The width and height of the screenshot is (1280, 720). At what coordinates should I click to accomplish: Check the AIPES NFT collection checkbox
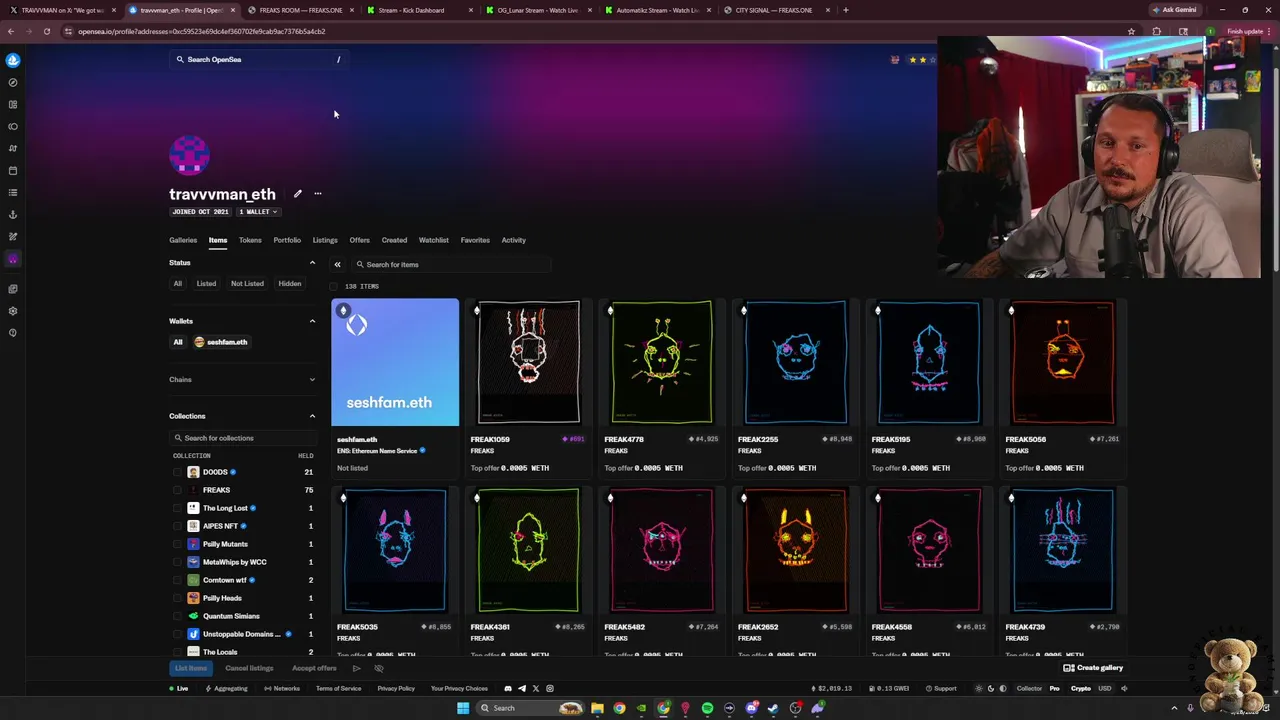coord(178,526)
